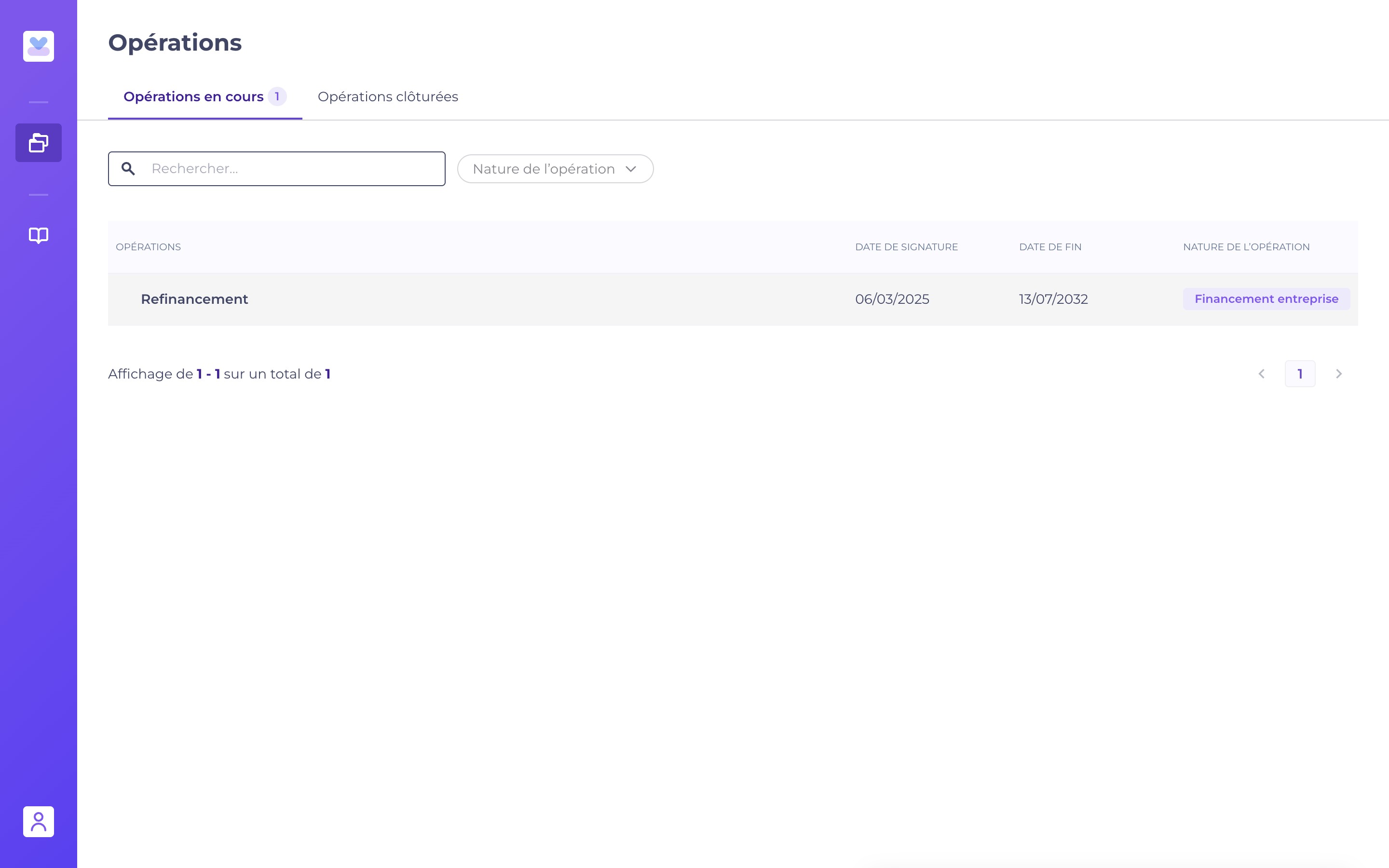Click the count badge on Opérations en cours

tap(277, 96)
